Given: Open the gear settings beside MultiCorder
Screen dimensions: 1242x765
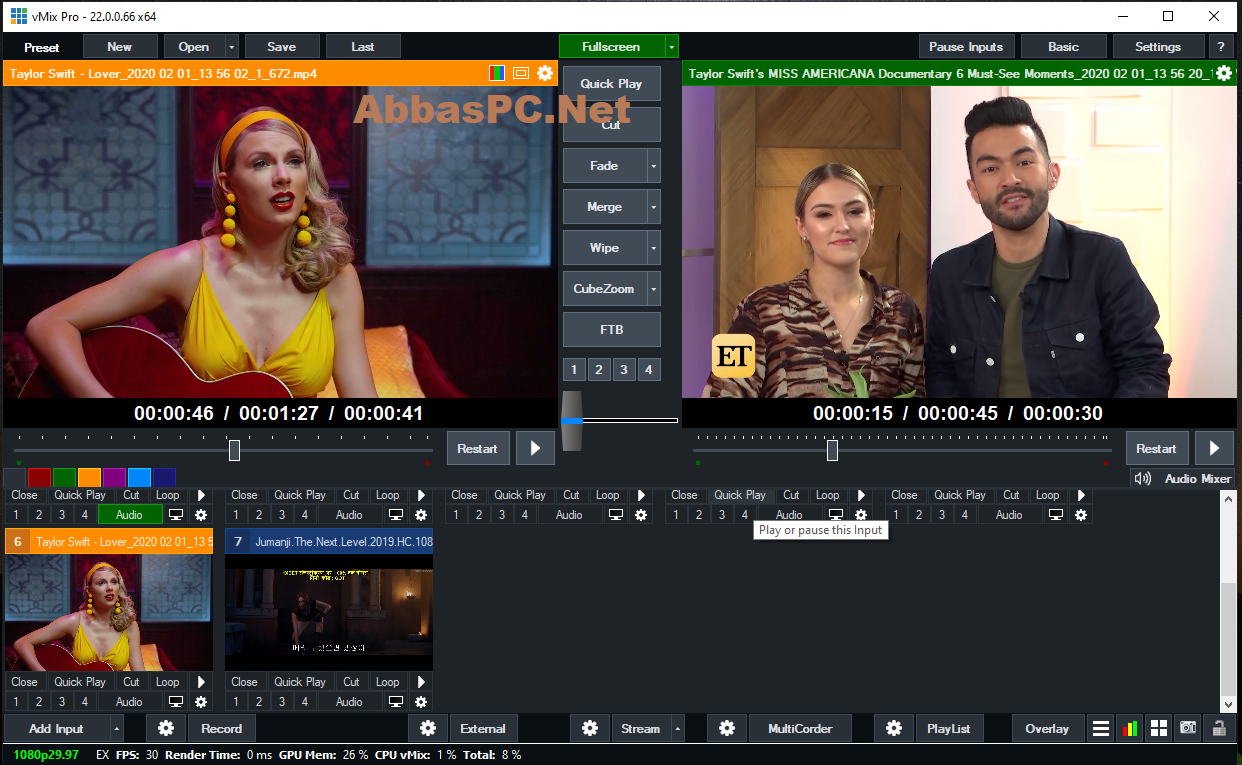Looking at the screenshot, I should coord(727,728).
